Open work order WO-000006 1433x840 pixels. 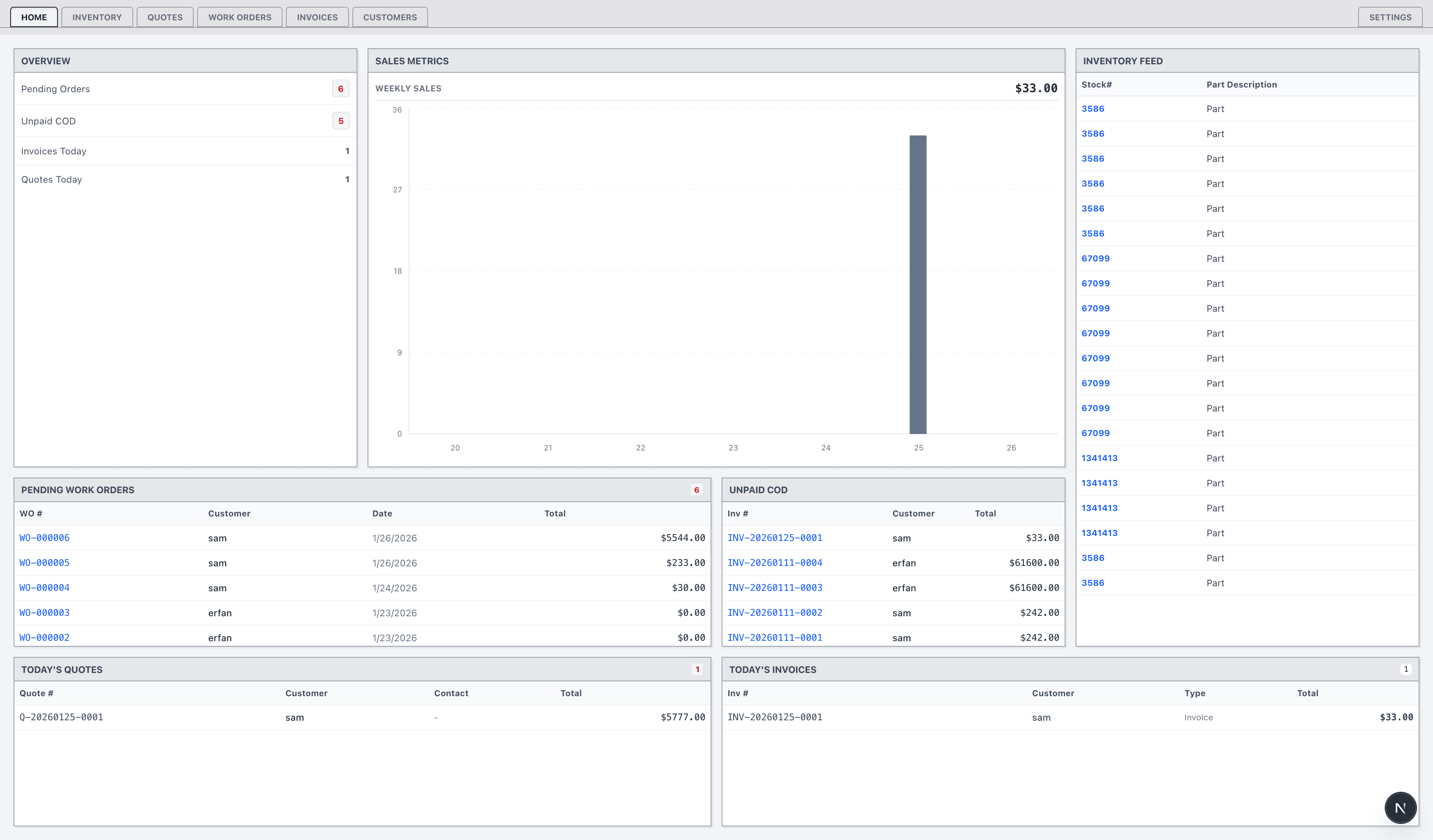pos(44,538)
